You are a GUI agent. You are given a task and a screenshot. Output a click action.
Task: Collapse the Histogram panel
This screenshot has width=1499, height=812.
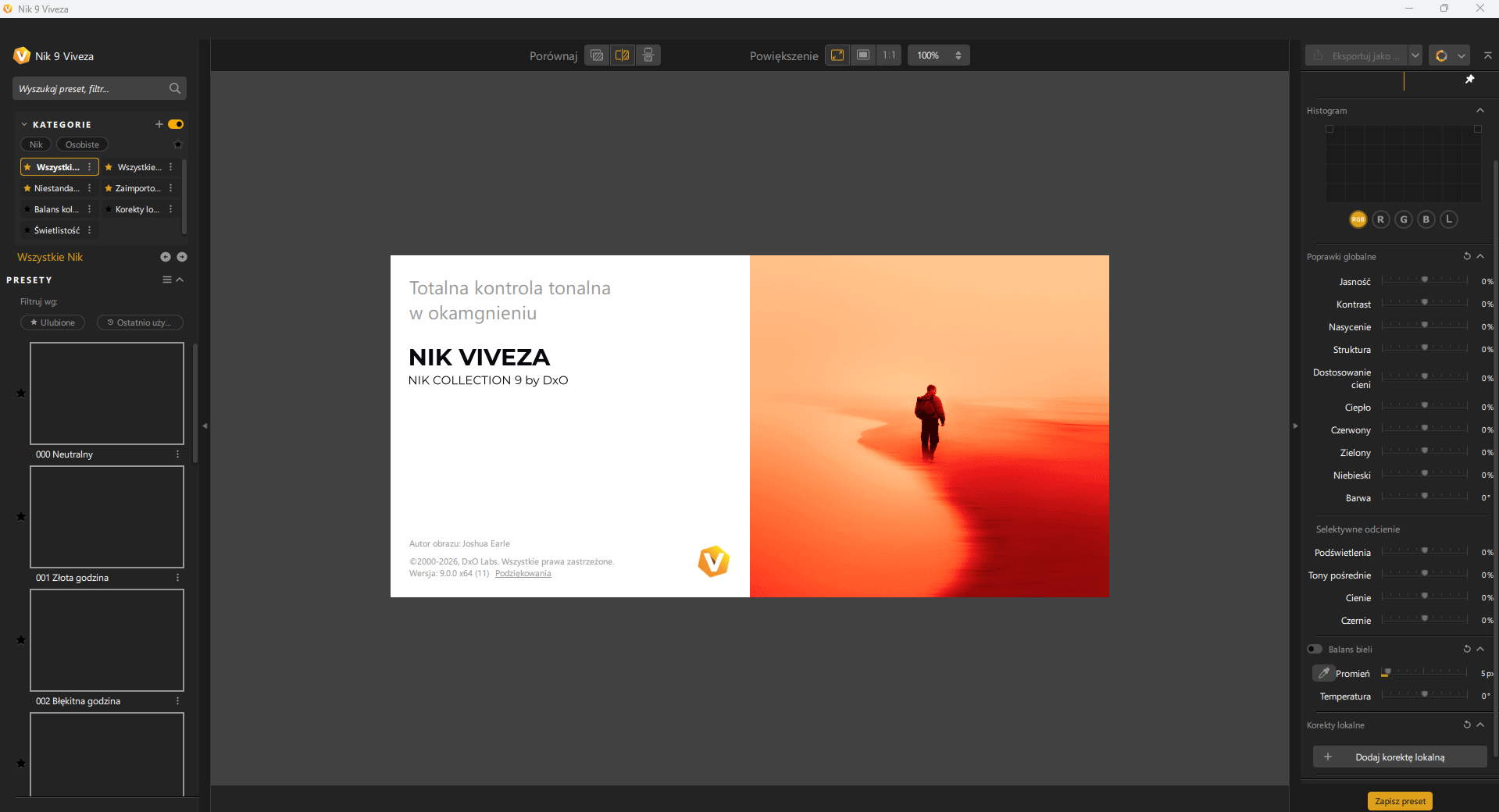click(x=1480, y=110)
